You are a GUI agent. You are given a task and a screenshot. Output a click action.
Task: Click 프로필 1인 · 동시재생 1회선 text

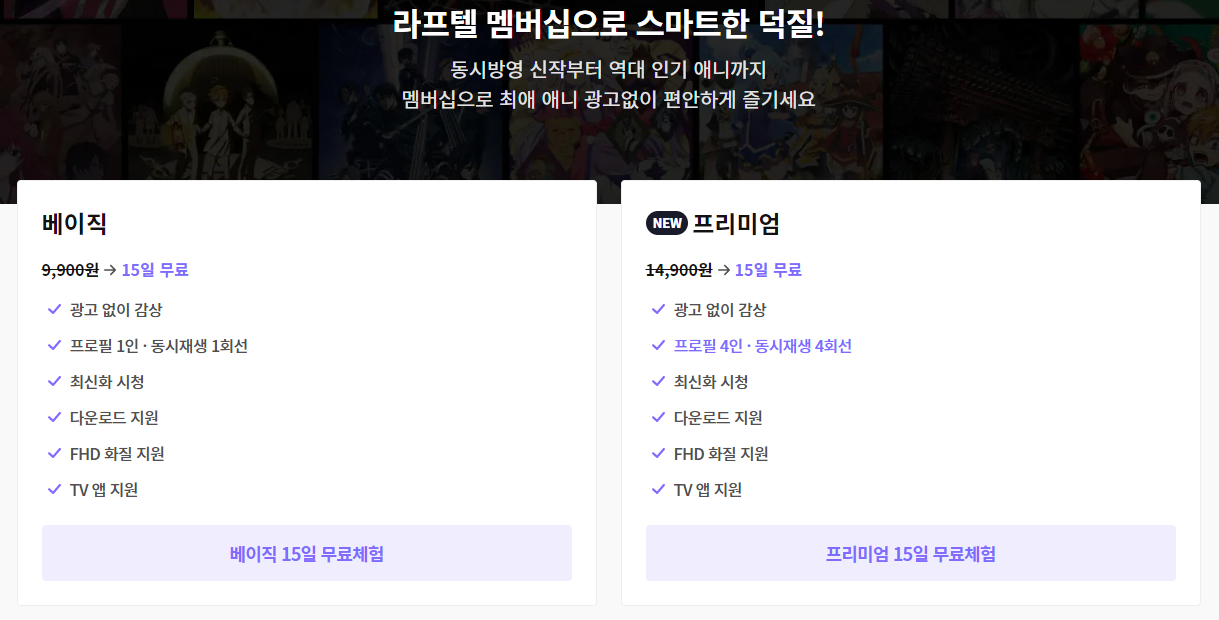tap(159, 346)
